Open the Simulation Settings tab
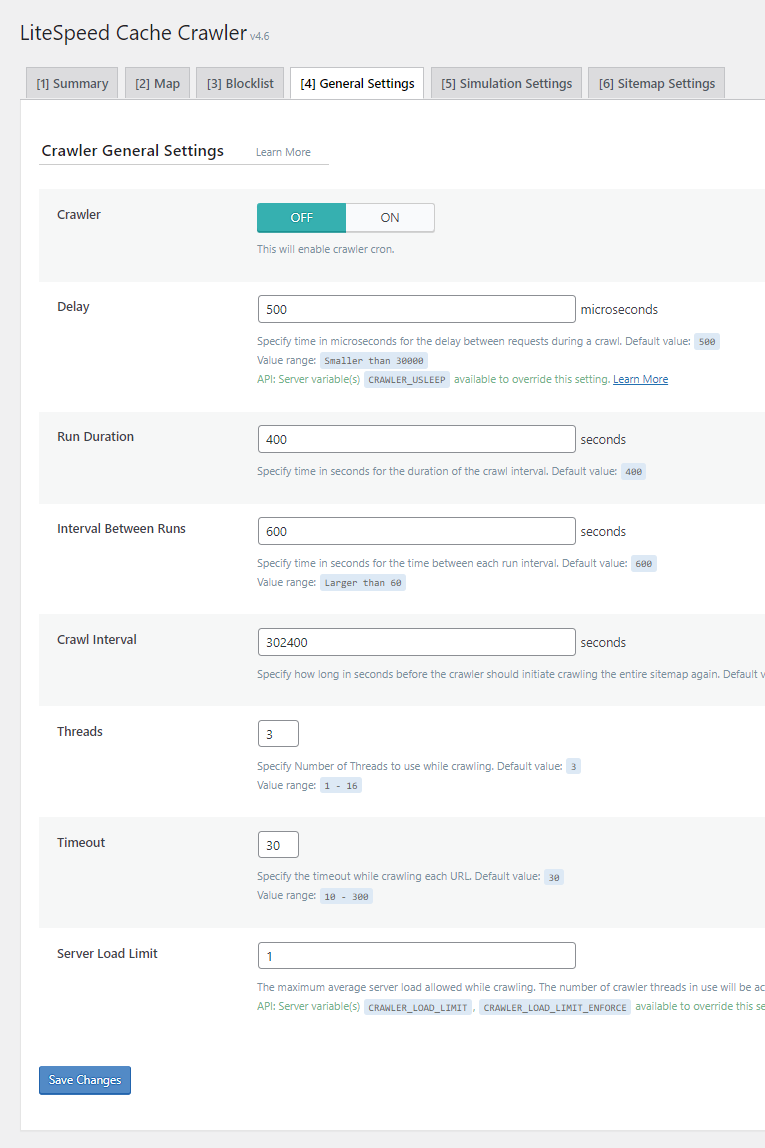Viewport: 765px width, 1148px height. [506, 83]
